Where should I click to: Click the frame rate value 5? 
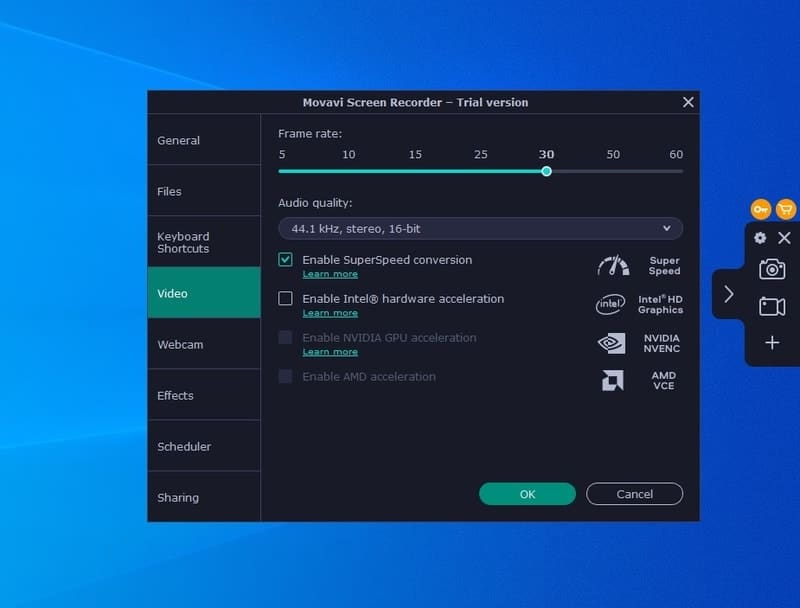coord(282,155)
